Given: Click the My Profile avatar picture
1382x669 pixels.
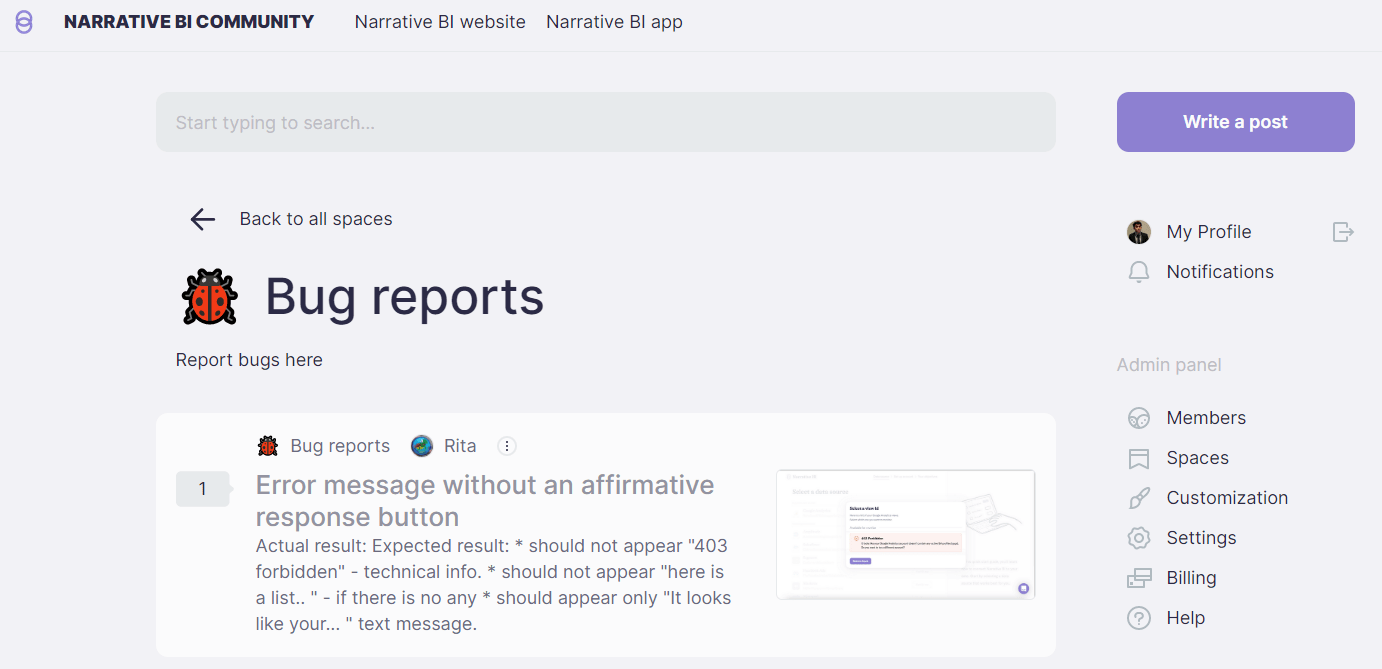Looking at the screenshot, I should coord(1139,232).
